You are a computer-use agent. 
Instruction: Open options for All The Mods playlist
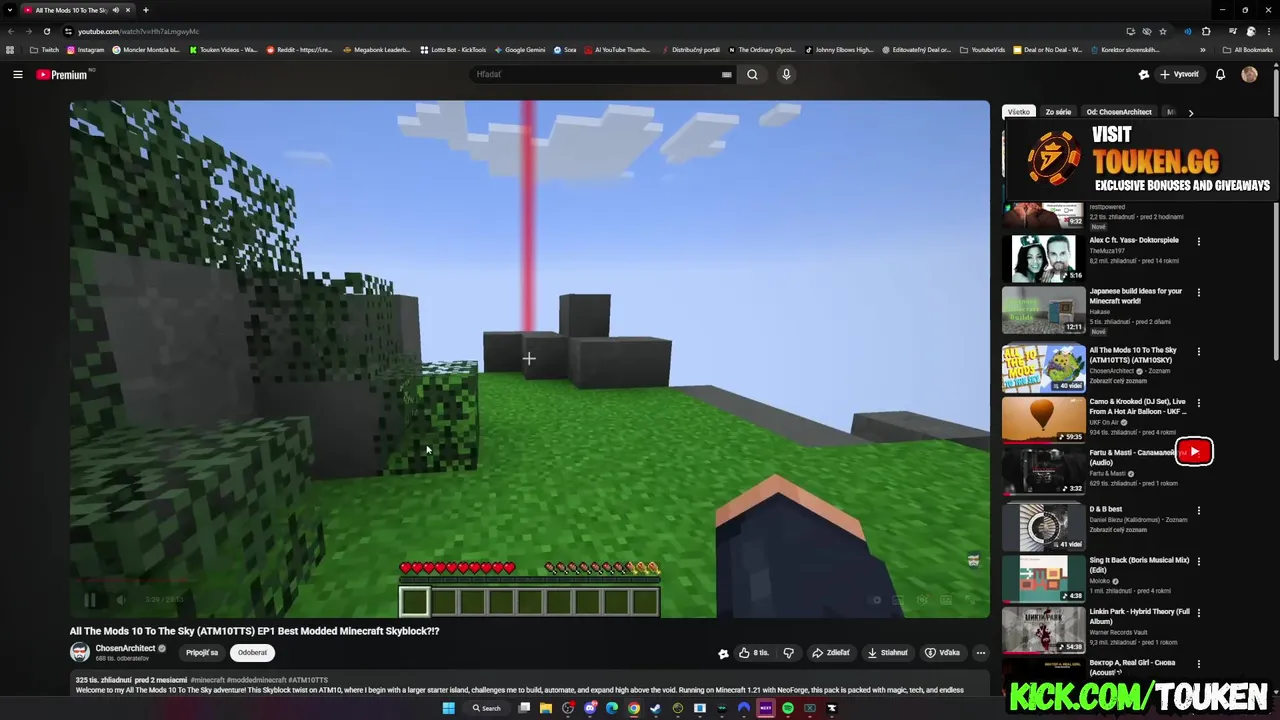1198,351
